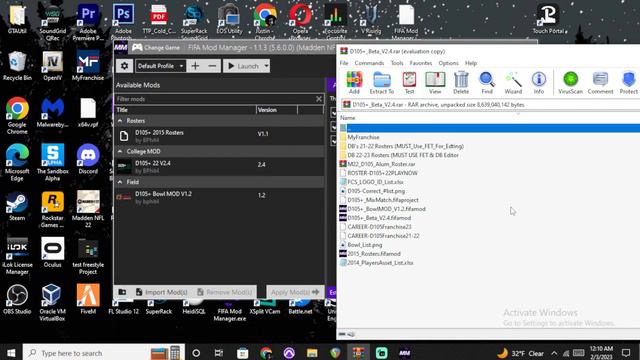Open the dropdown arrow beside Launch
This screenshot has width=640, height=360.
point(266,66)
